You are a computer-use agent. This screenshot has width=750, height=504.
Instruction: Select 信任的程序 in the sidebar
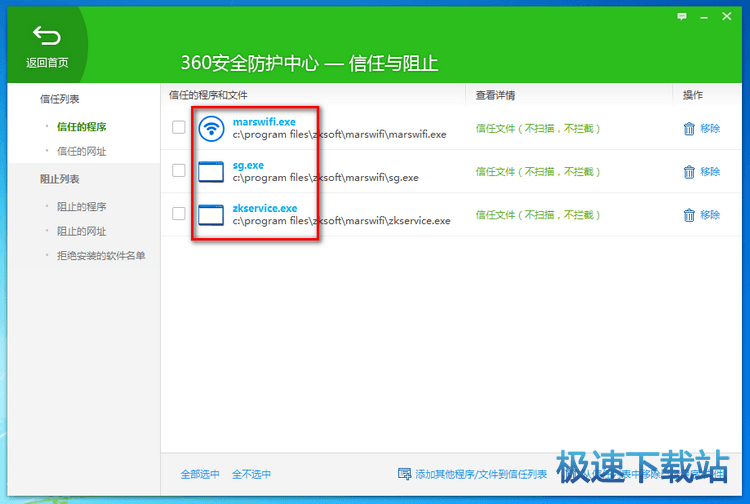click(x=81, y=127)
